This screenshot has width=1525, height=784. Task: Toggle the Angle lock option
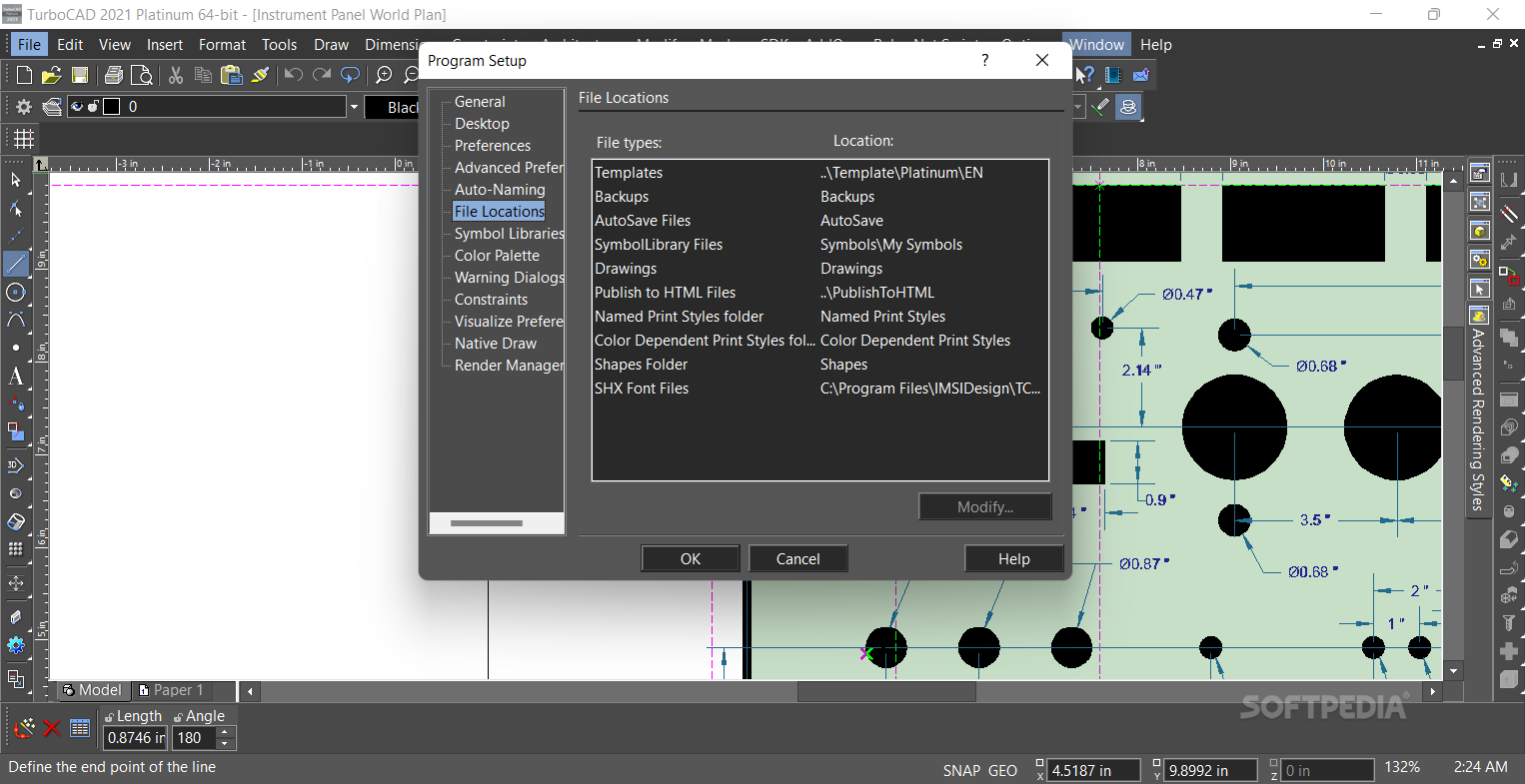coord(179,717)
